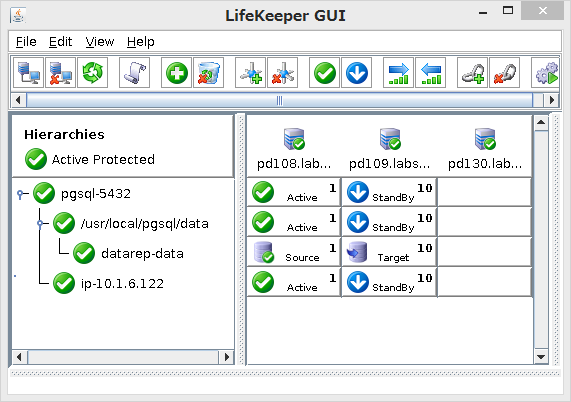Viewport: 571px width, 402px height.
Task: Click the Delete Comm Path icon
Action: (x=283, y=73)
